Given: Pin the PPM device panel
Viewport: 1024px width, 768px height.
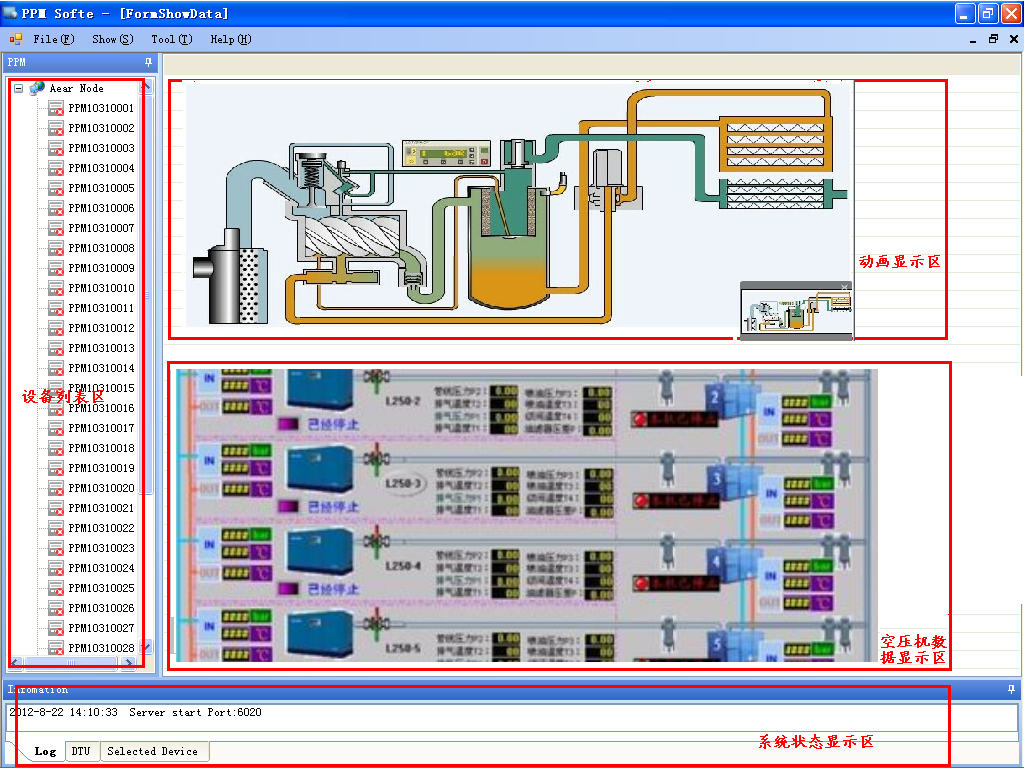Looking at the screenshot, I should click(x=148, y=62).
